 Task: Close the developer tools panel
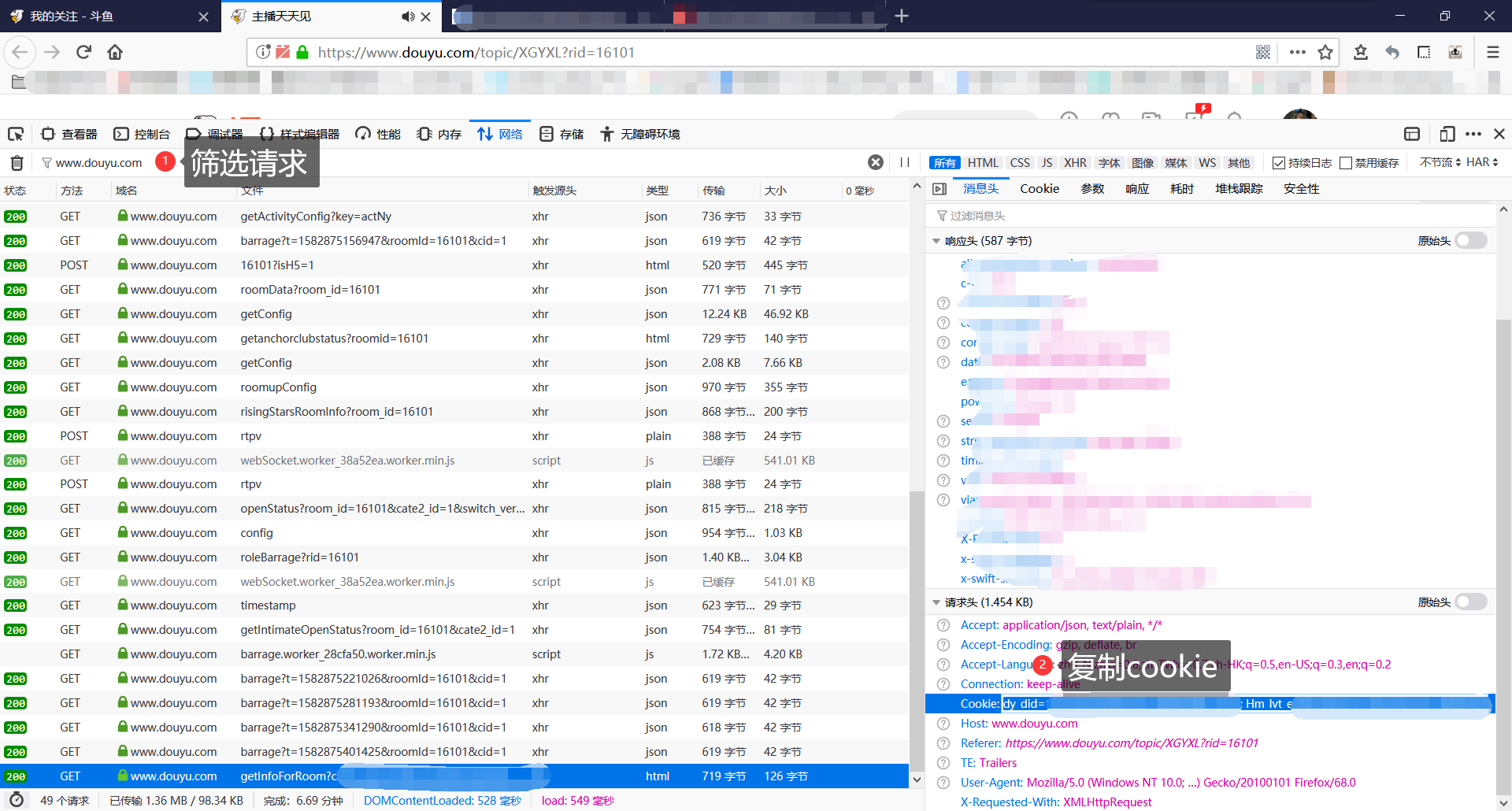point(1499,134)
